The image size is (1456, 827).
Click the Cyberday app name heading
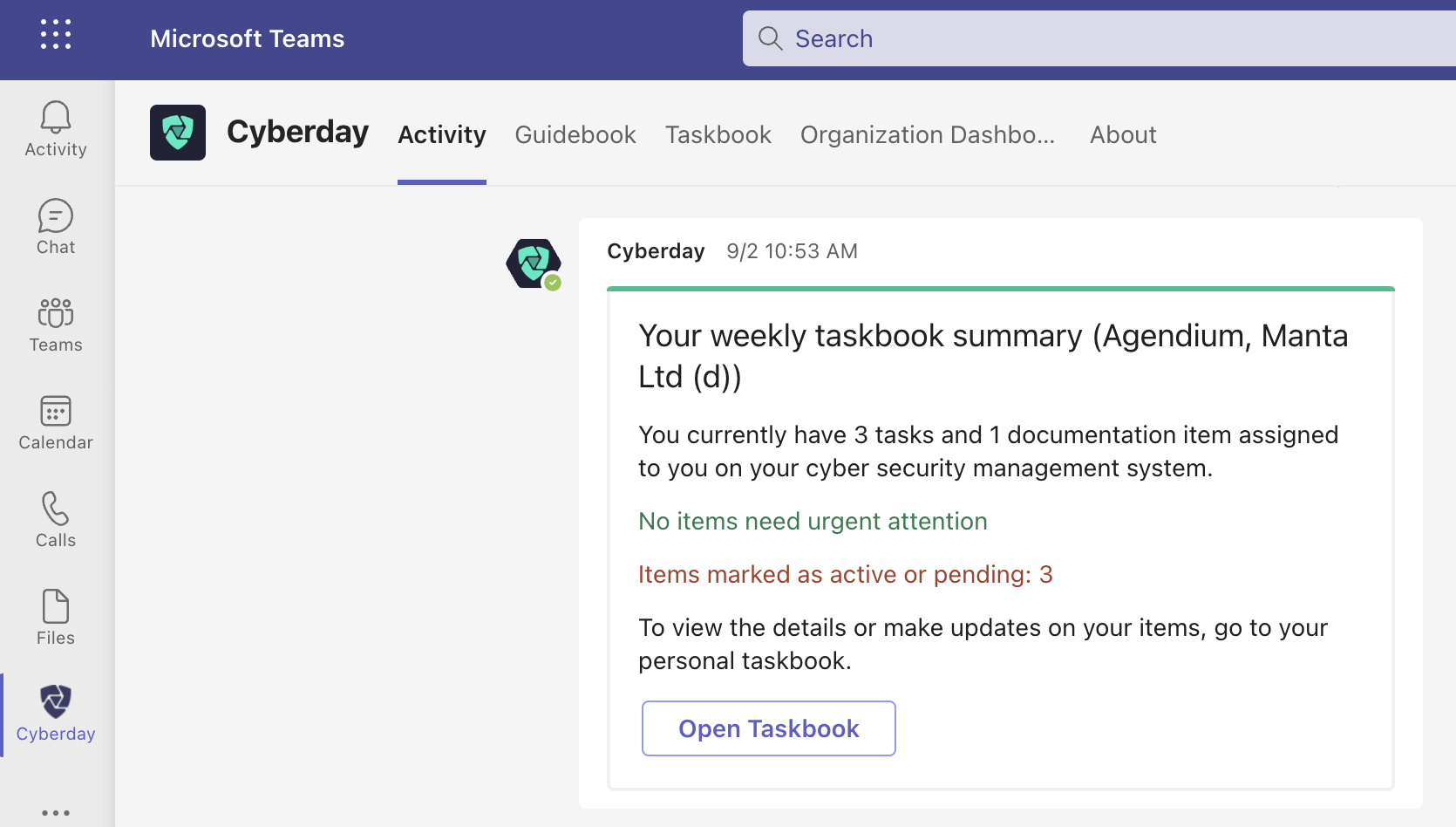tap(297, 132)
